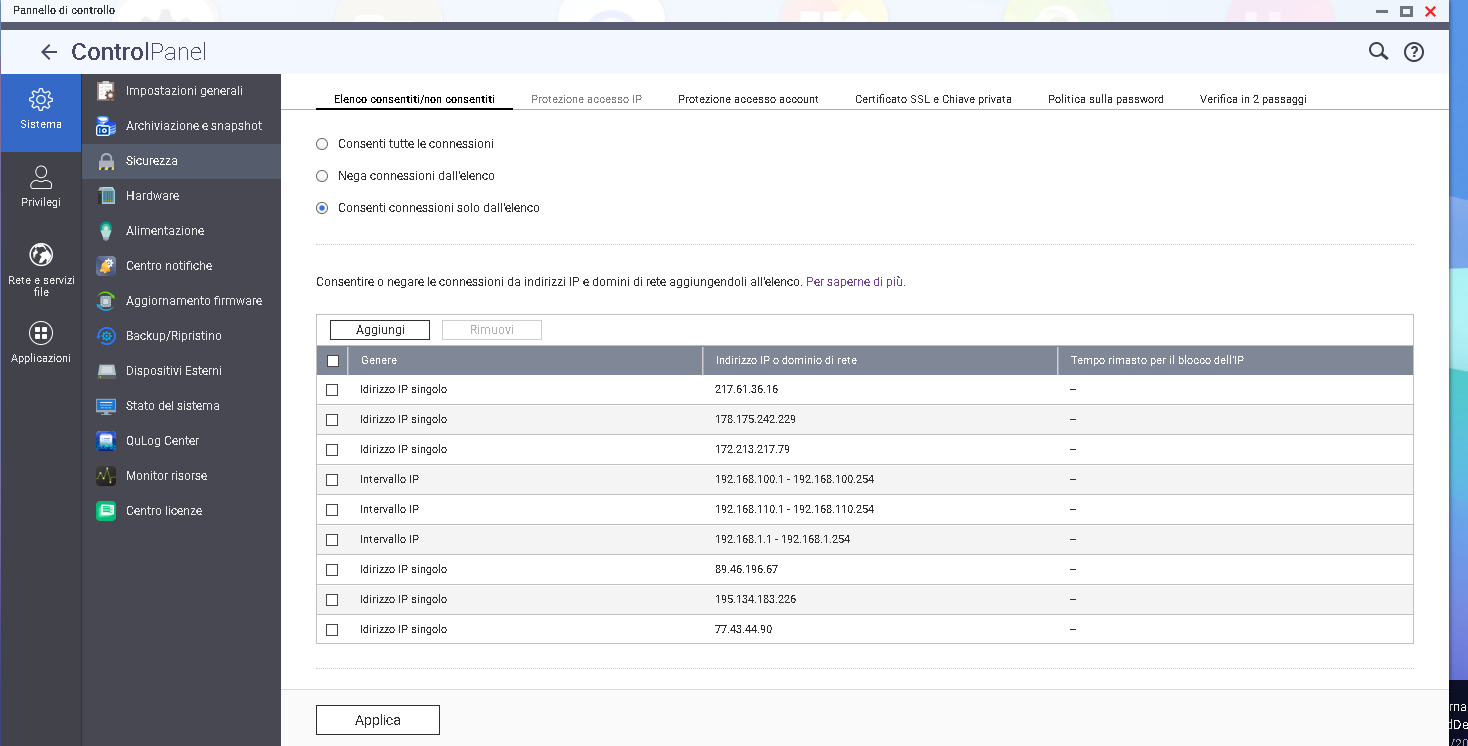
Task: Click the Impostazioni generali clipboard icon
Action: click(106, 91)
